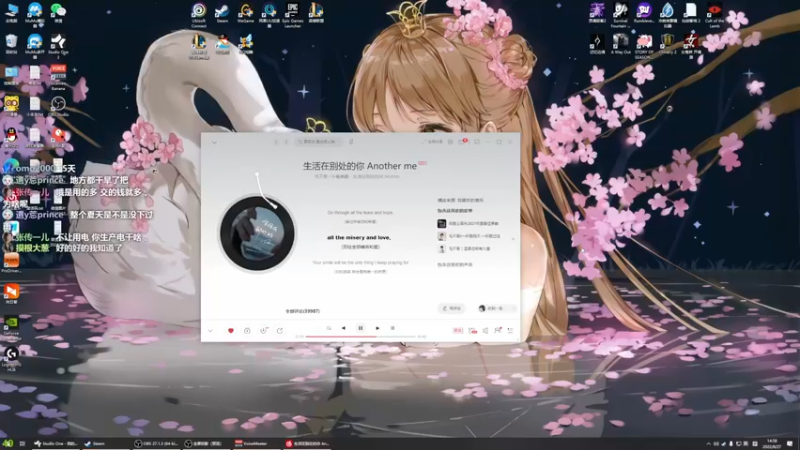Unlike the song via the red heart
Screen dimensions: 800x450
point(231,331)
